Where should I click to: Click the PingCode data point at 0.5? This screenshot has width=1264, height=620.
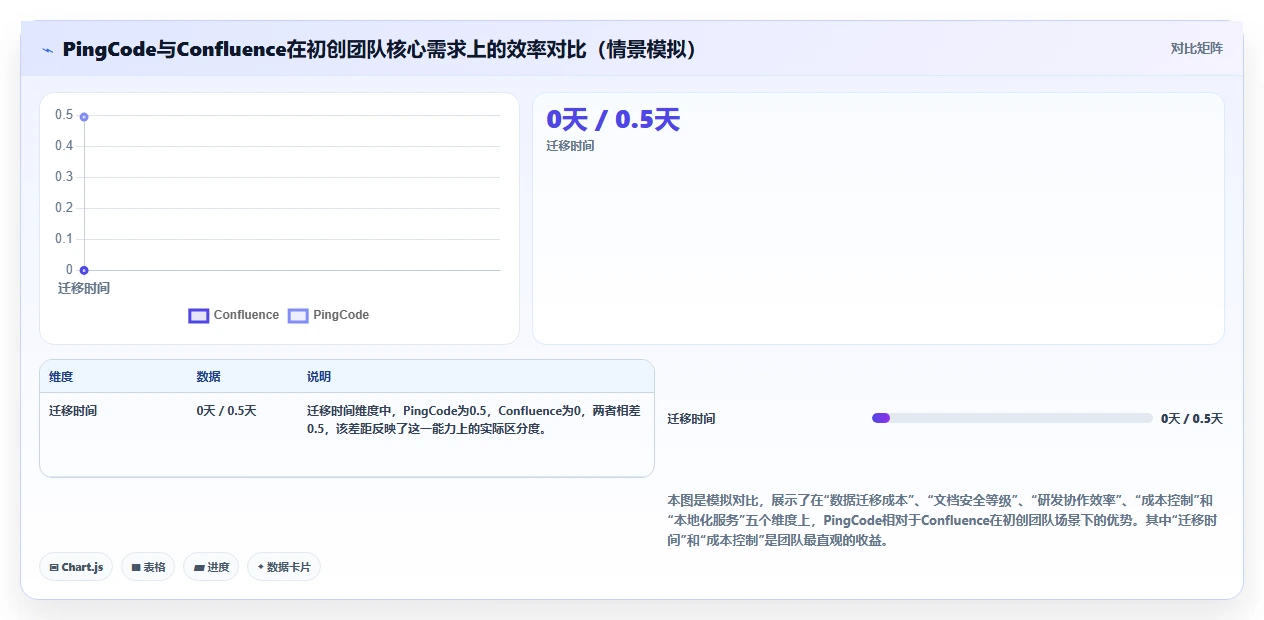click(84, 117)
